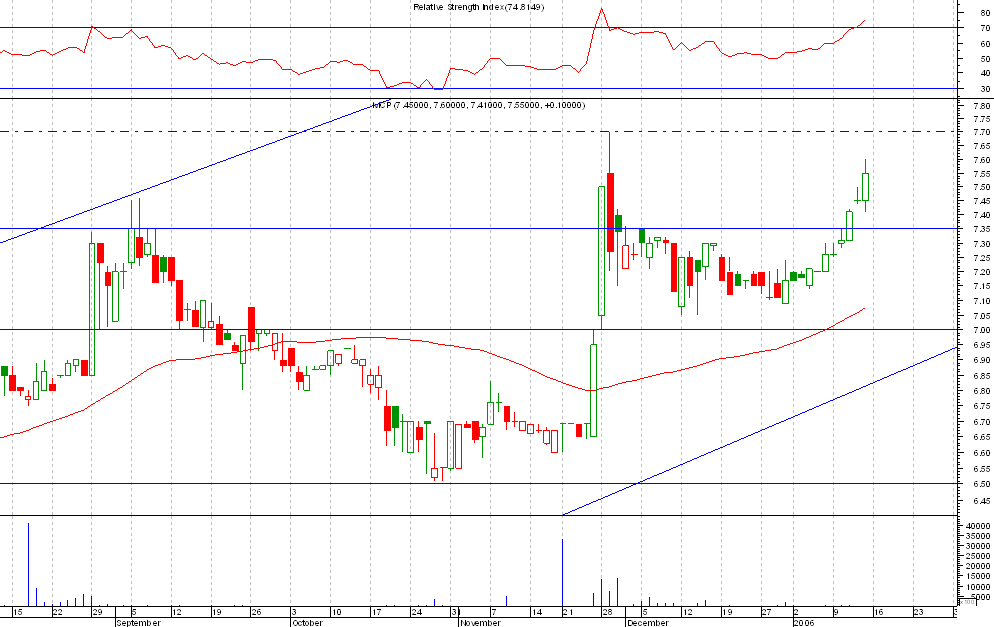Select date tick 22 on time axis
994x627 pixels.
58,612
